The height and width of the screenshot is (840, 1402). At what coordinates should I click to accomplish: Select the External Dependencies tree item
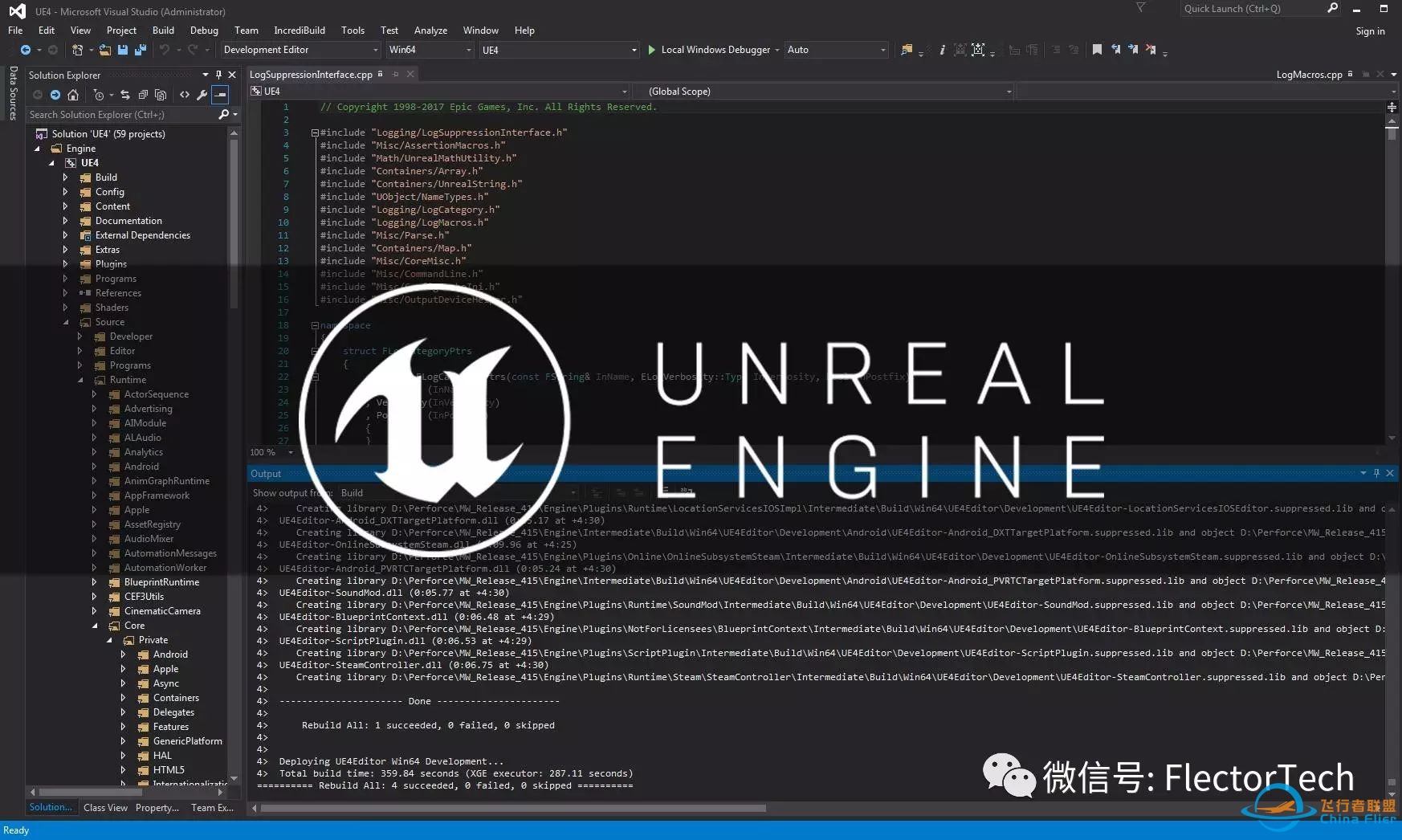pos(142,235)
